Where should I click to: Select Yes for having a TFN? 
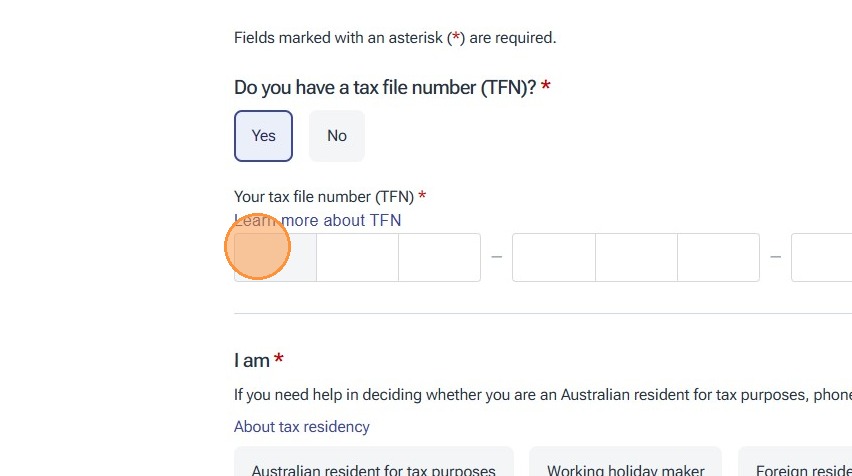coord(263,136)
